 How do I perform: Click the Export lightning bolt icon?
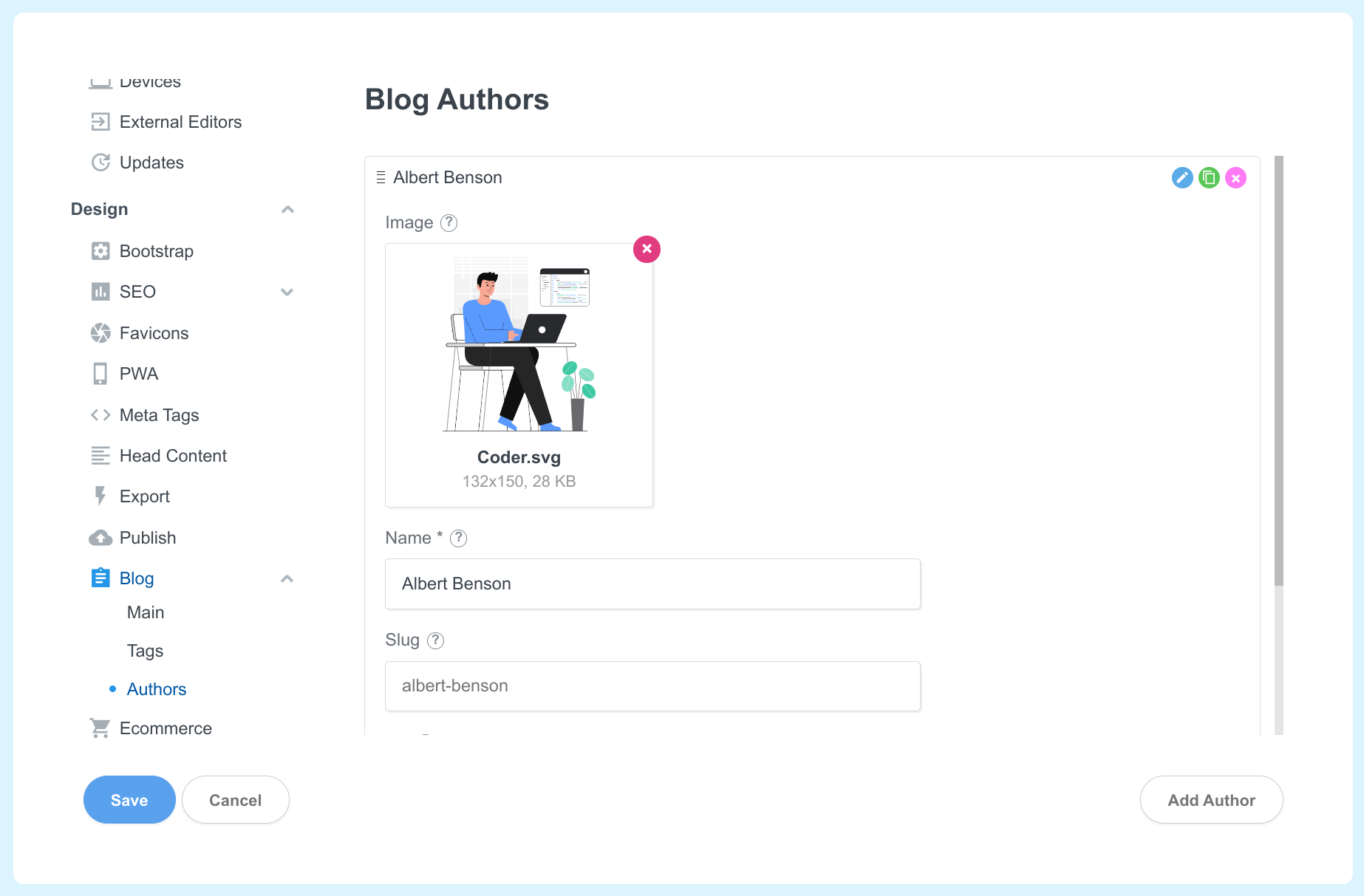tap(100, 496)
